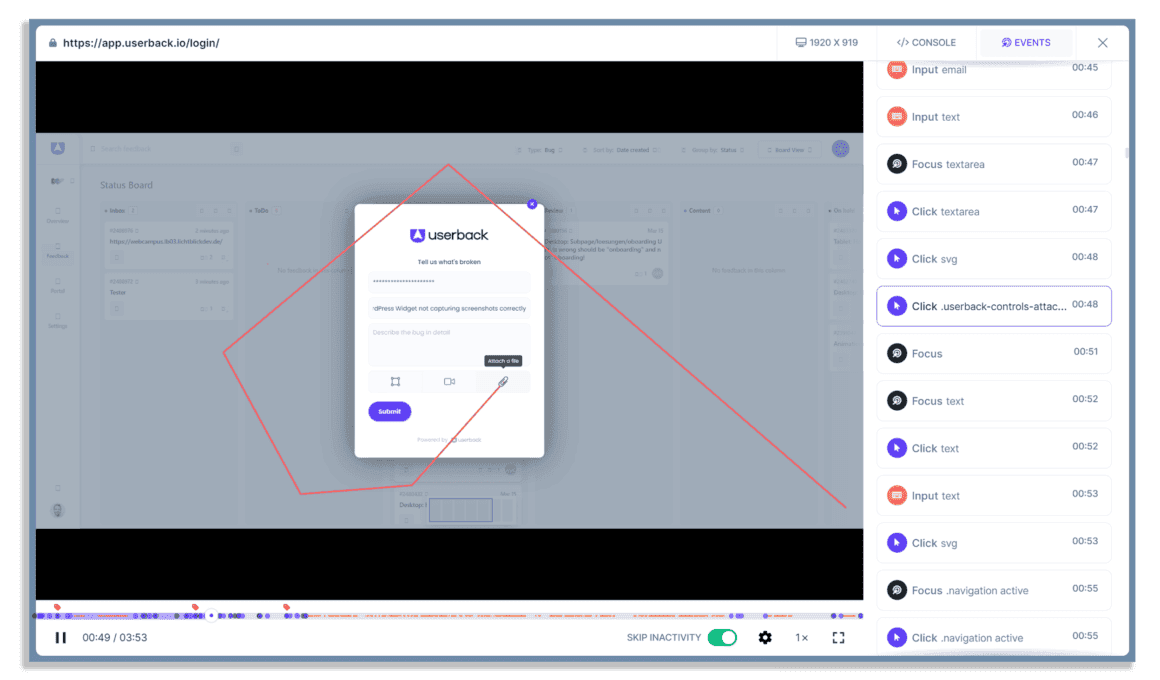Close the session replay viewer
This screenshot has height=680, width=1160.
1102,43
